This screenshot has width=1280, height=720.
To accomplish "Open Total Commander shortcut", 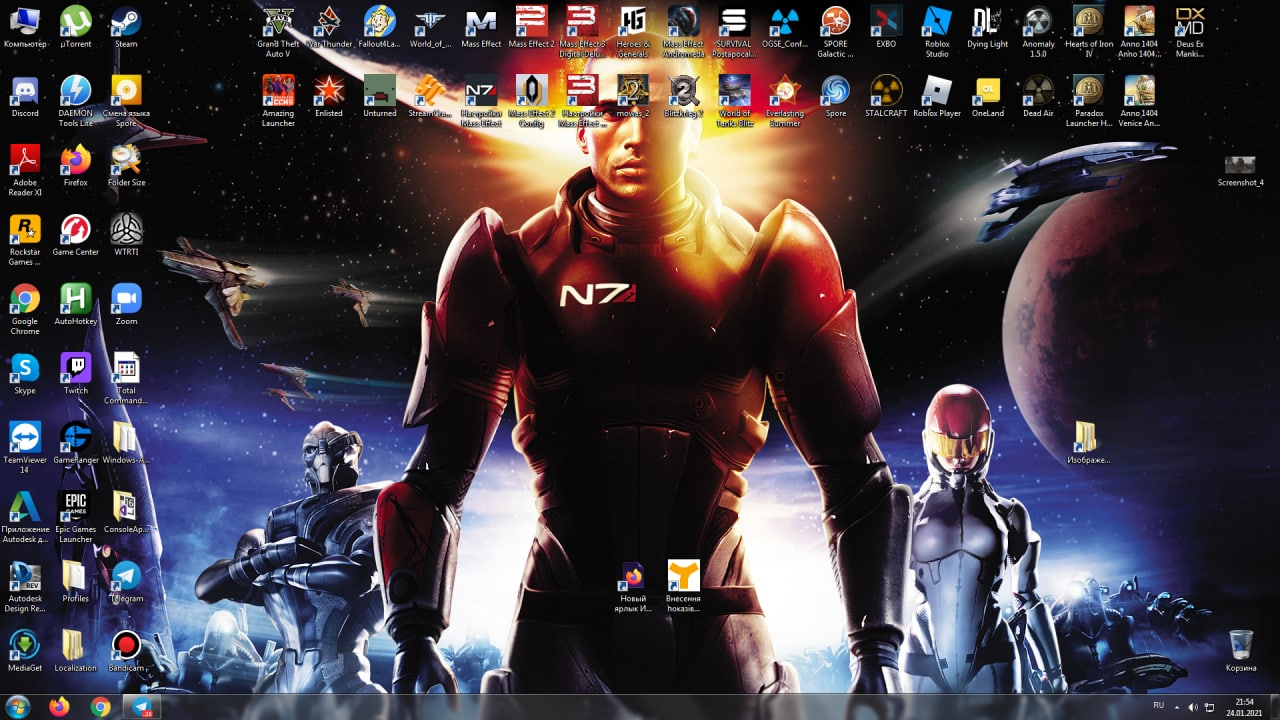I will coord(126,377).
